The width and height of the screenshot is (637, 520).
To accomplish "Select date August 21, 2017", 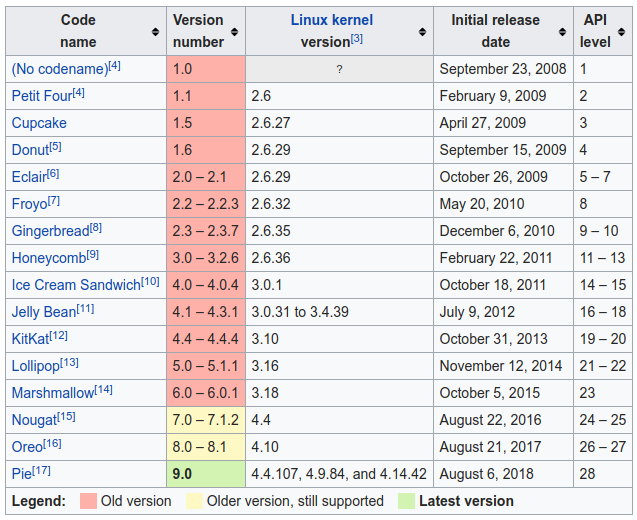I will (x=490, y=447).
